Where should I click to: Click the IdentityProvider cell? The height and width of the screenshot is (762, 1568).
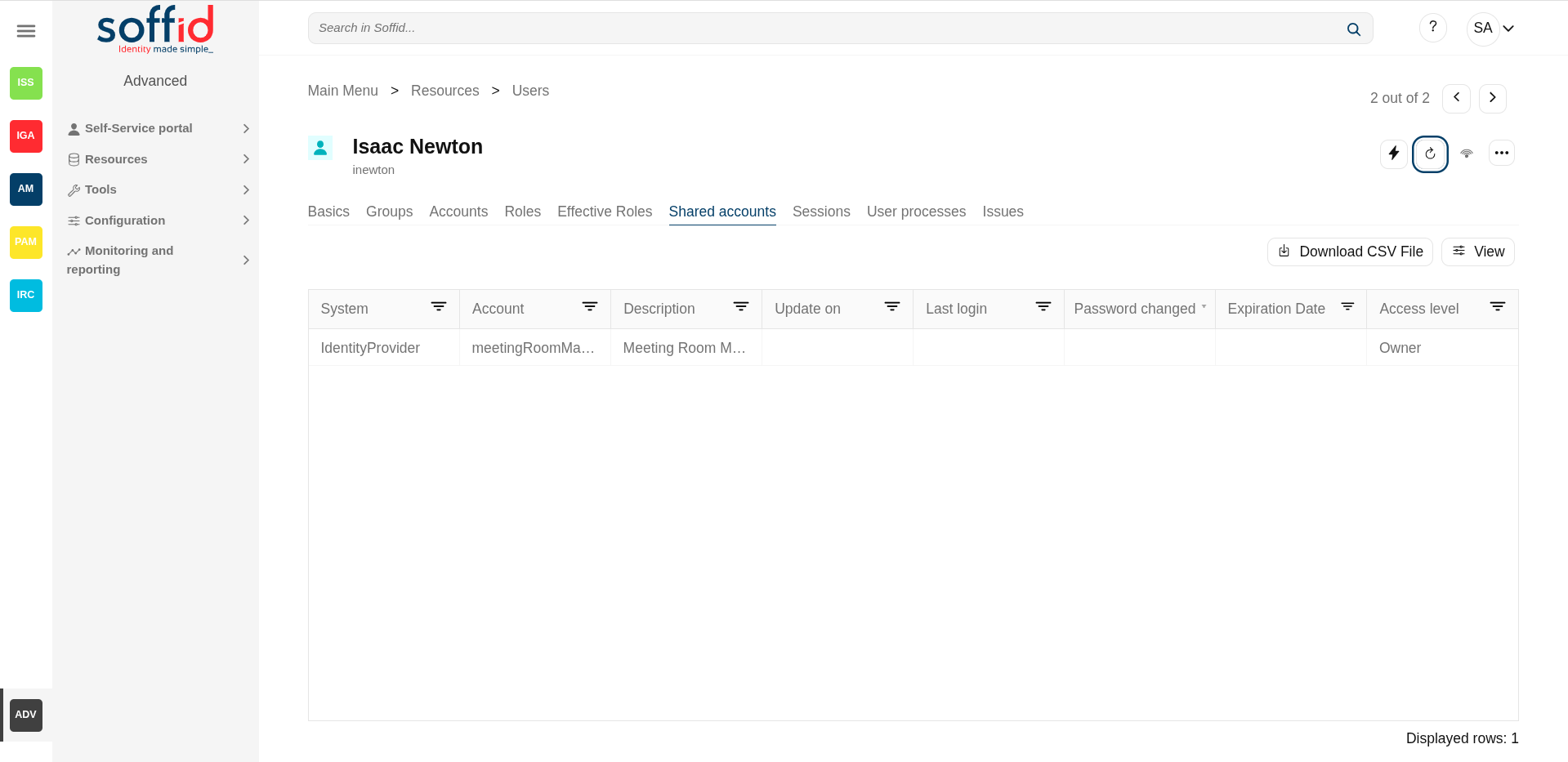click(384, 348)
